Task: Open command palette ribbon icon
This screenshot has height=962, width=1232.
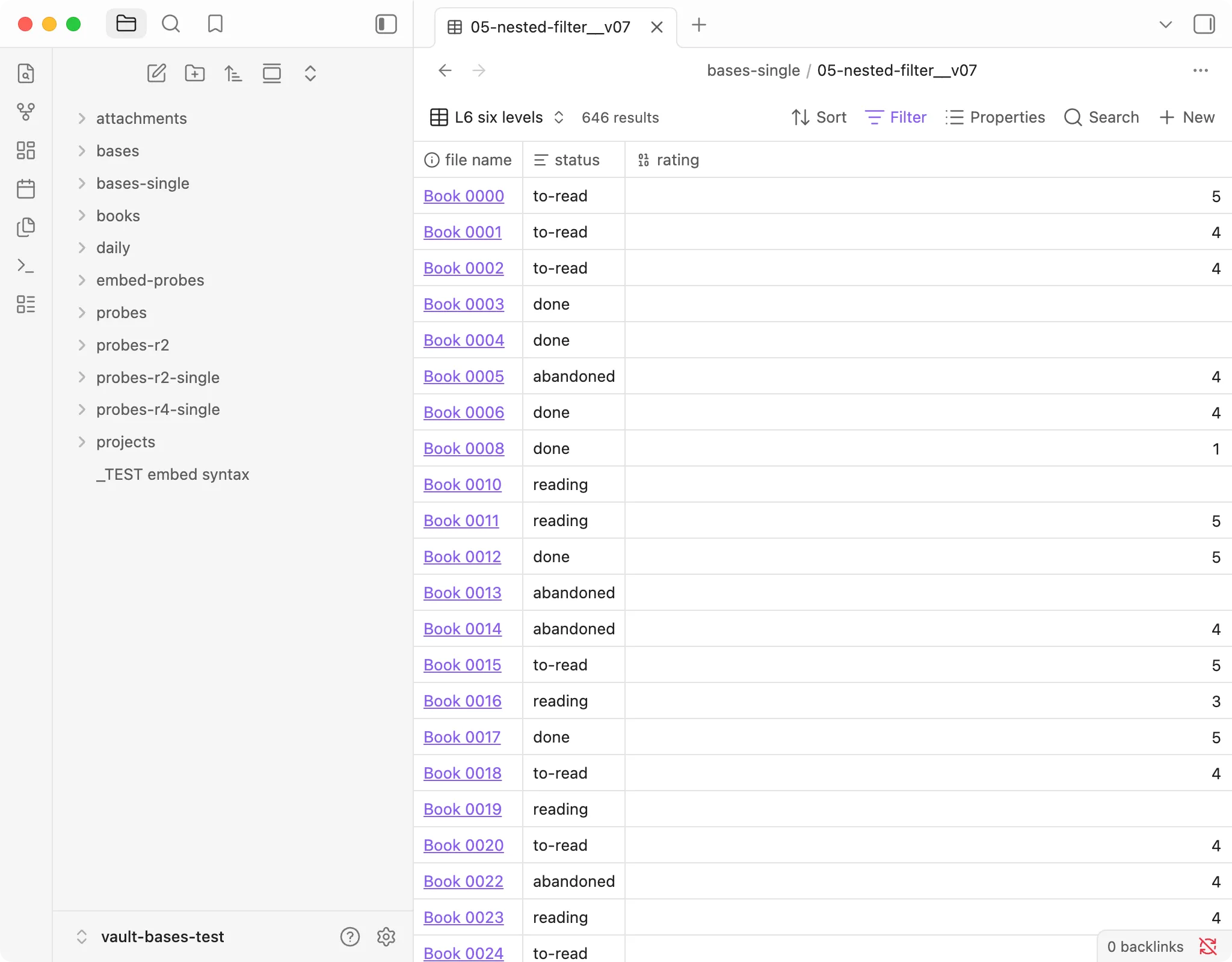Action: pos(26,266)
